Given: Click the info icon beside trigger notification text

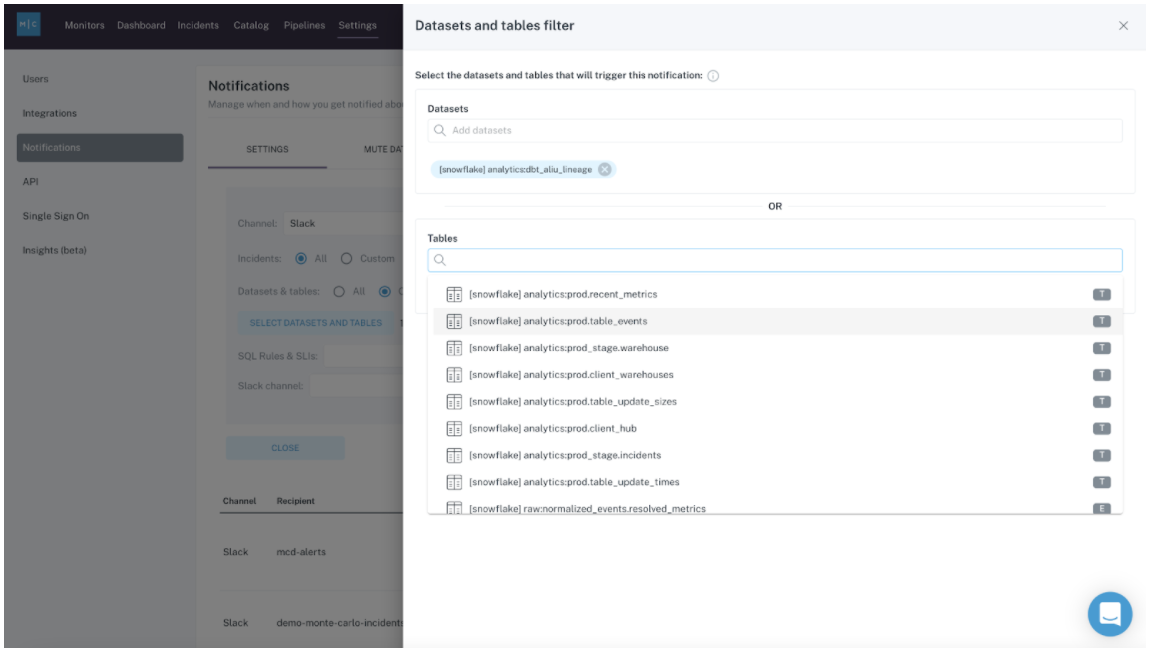Looking at the screenshot, I should click(713, 76).
